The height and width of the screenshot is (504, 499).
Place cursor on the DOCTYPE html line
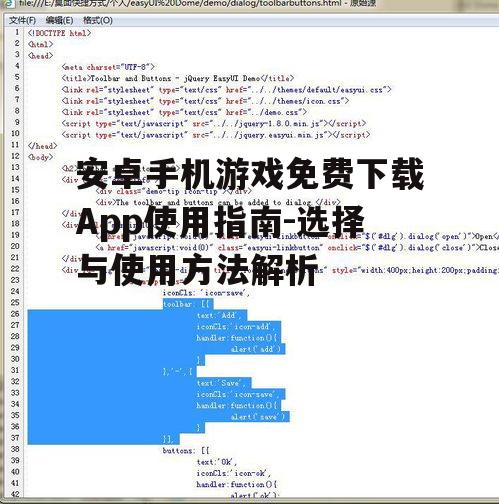(x=59, y=33)
